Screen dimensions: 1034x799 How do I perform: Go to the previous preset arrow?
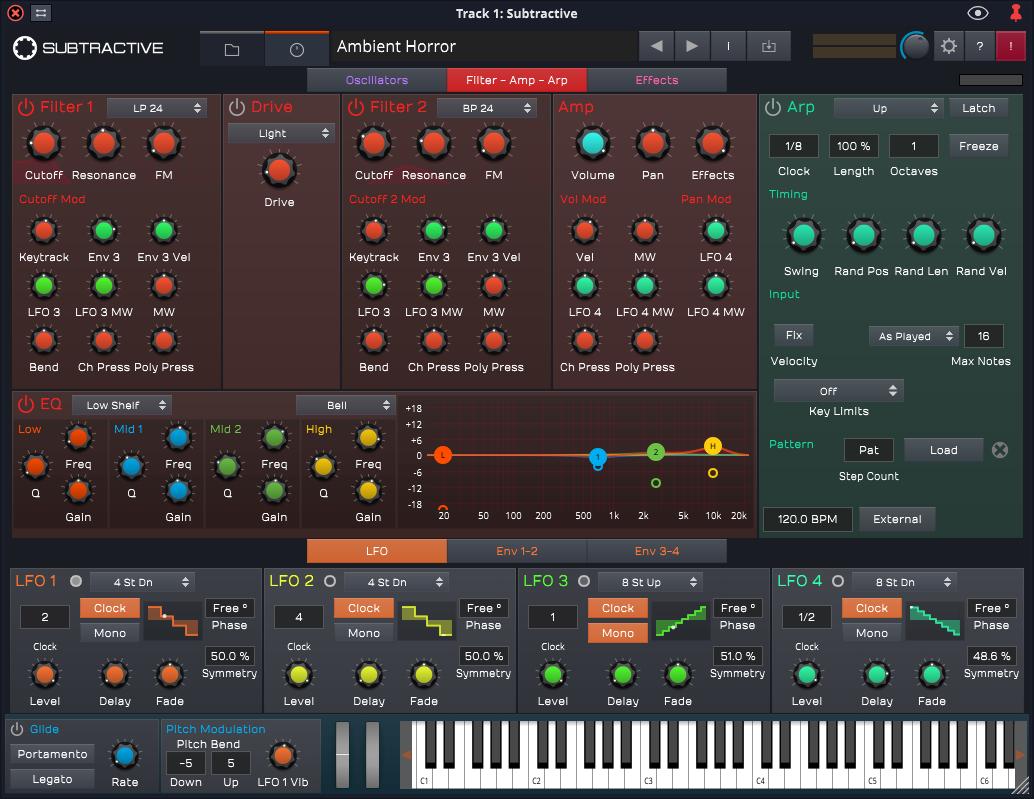click(656, 46)
